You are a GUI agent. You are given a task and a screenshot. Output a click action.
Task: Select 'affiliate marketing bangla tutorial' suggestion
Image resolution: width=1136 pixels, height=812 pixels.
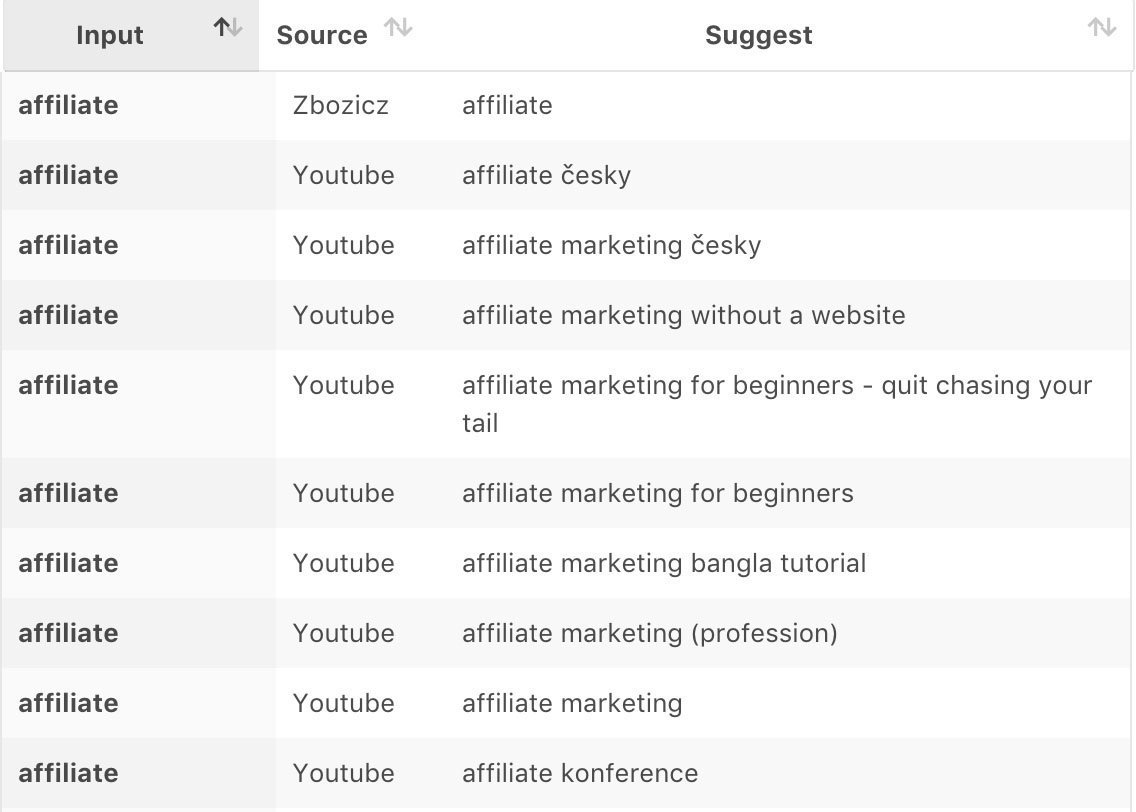664,564
